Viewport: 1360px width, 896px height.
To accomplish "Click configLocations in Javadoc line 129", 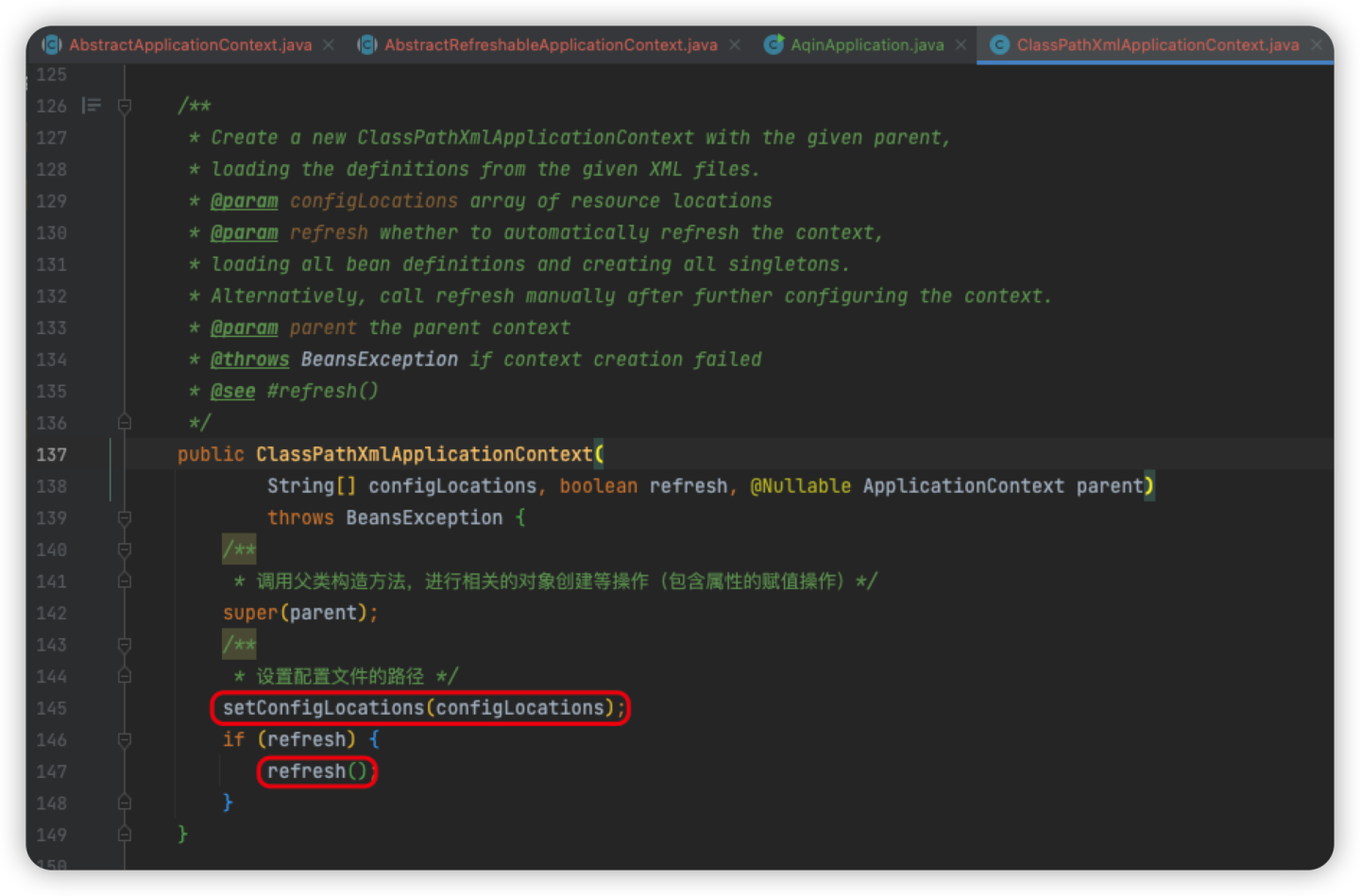I will (374, 201).
